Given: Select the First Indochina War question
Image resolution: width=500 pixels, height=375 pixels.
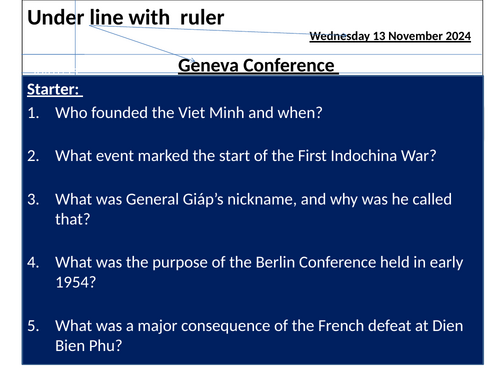Looking at the screenshot, I should (x=246, y=156).
